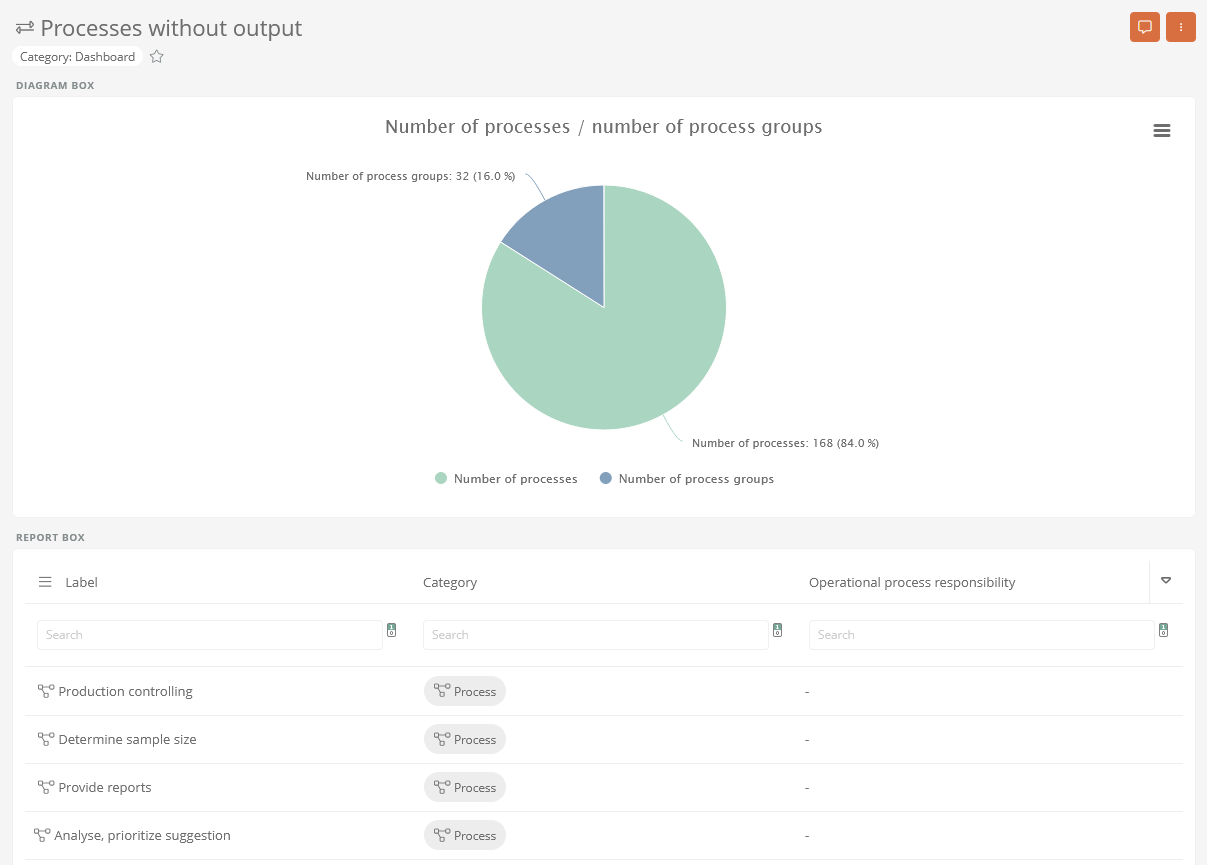
Task: Mark dashboard as favorite with star icon
Action: point(156,57)
